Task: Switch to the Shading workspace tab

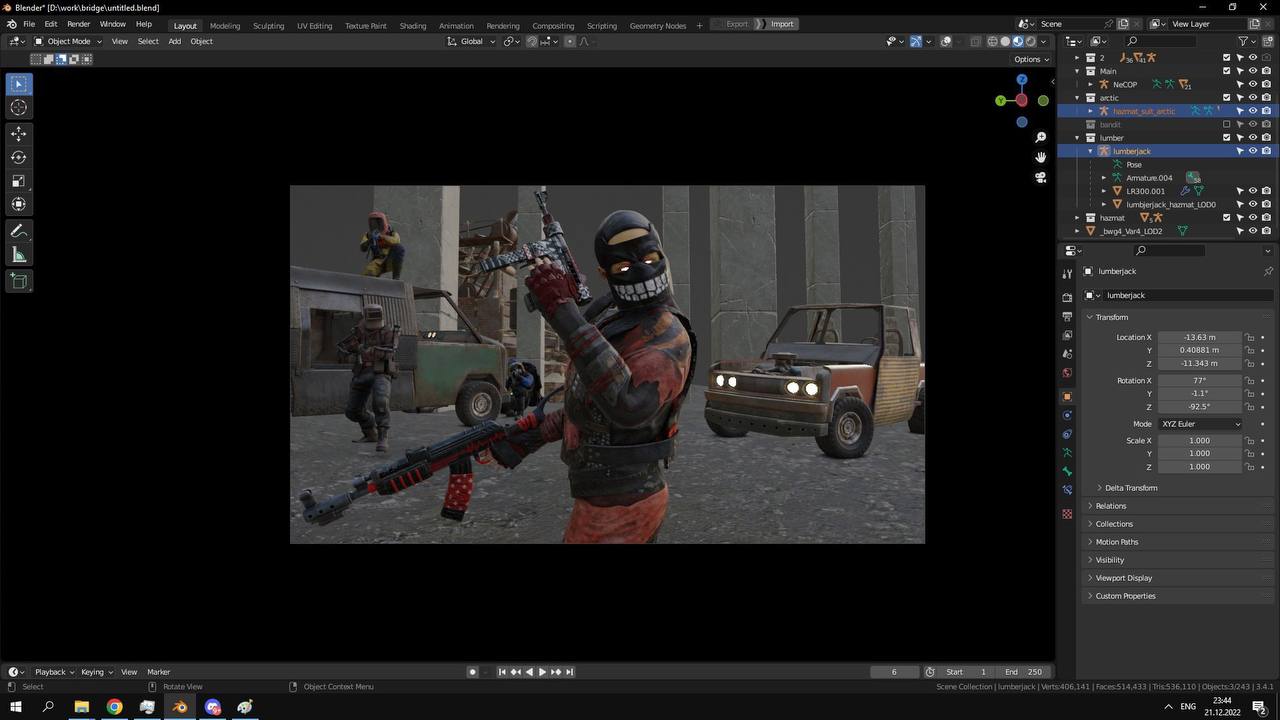Action: [412, 25]
